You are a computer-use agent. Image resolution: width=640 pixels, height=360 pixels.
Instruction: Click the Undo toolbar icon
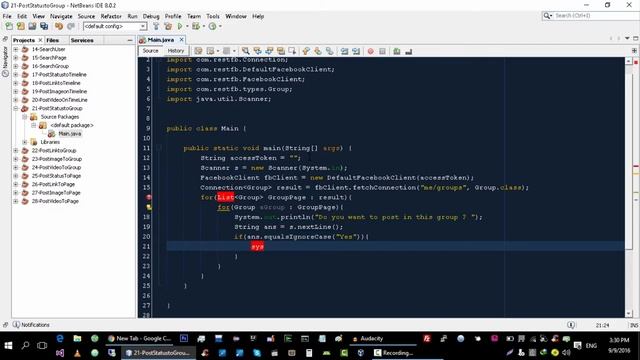pyautogui.click(x=59, y=26)
